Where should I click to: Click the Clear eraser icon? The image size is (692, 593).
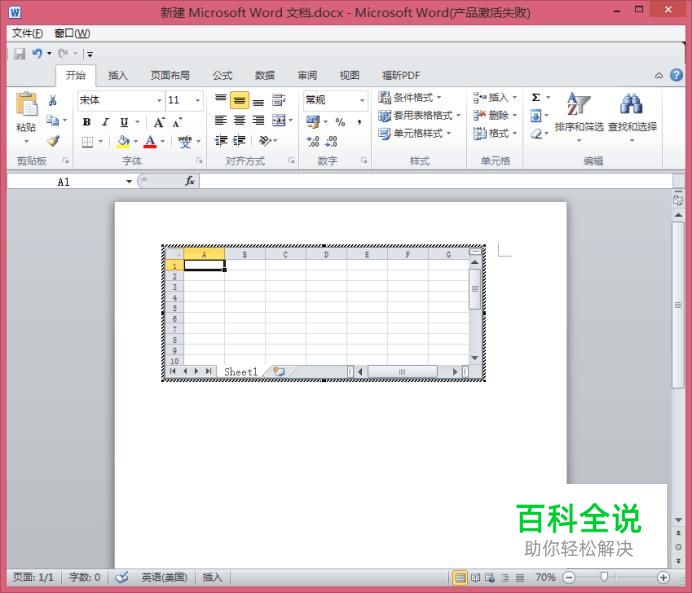(x=536, y=134)
